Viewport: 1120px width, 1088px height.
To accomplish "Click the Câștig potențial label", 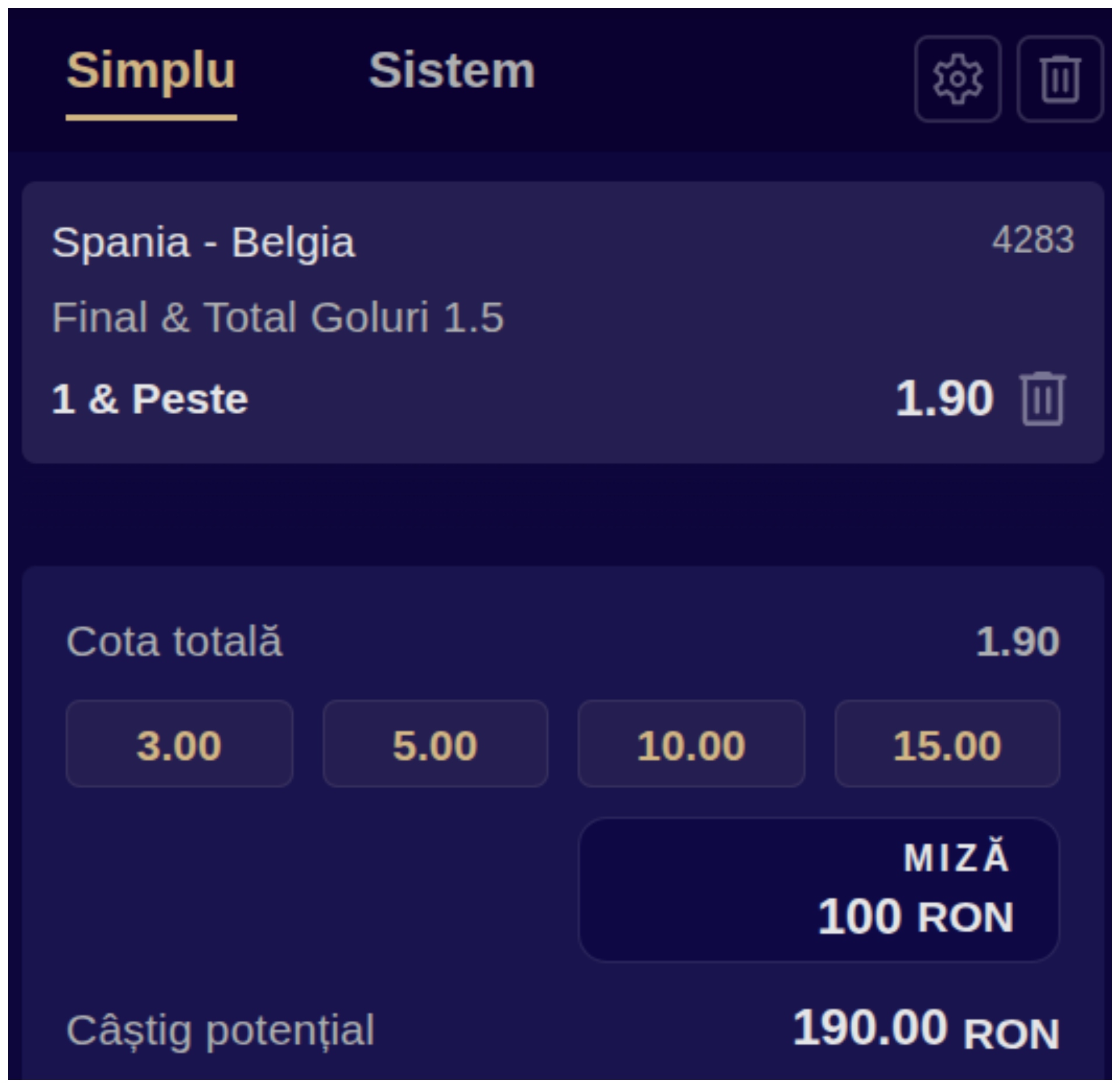I will click(220, 1031).
